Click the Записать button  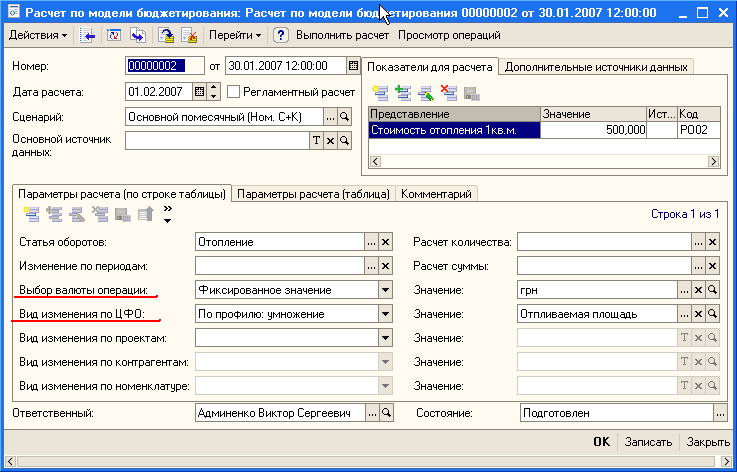coord(647,442)
